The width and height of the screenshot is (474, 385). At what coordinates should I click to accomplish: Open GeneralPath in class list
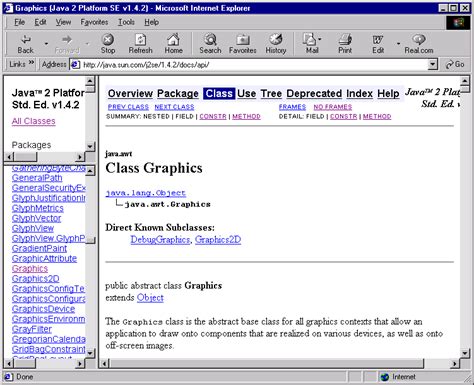37,178
